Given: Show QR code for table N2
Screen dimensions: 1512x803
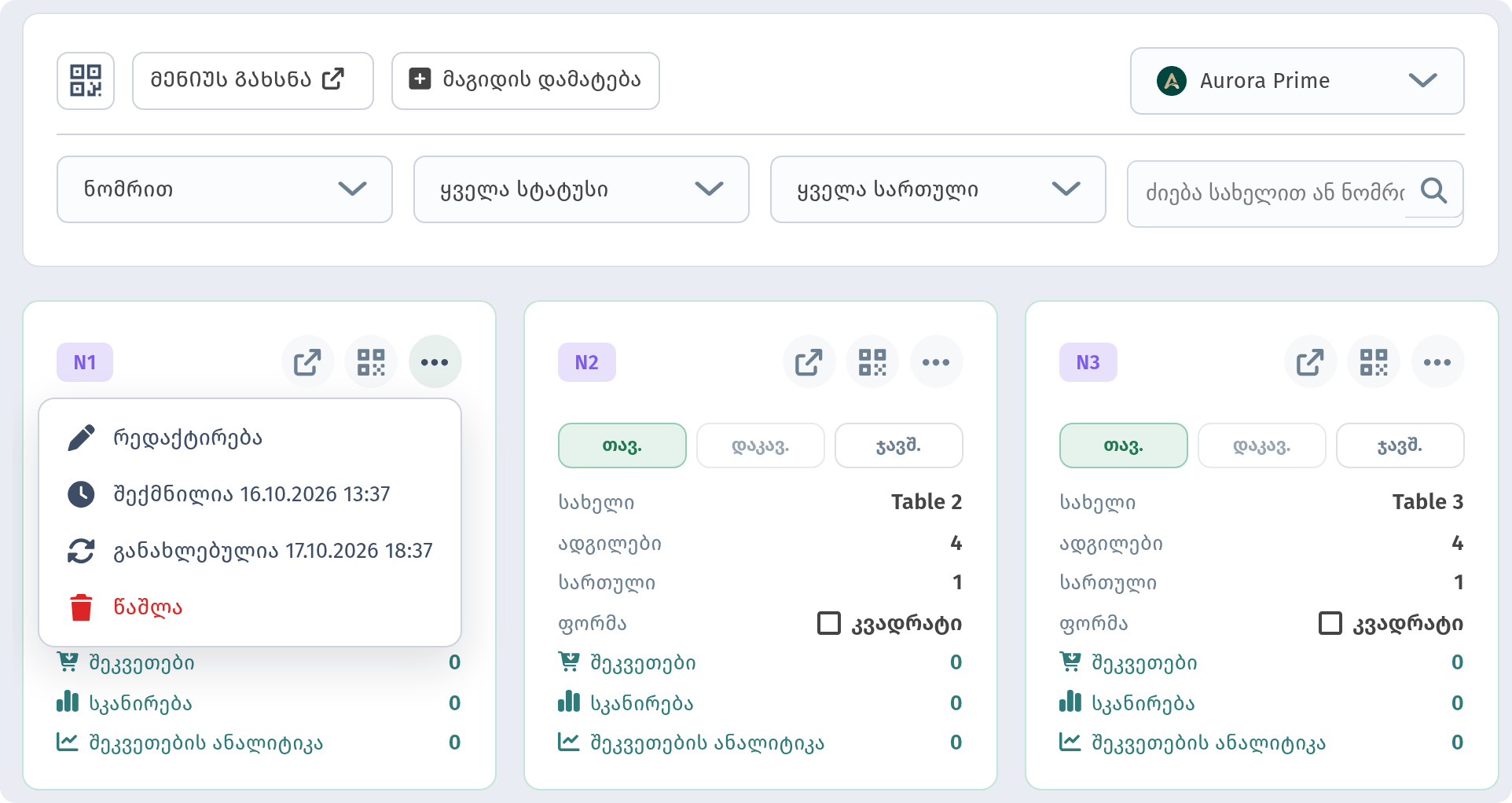Looking at the screenshot, I should coord(872,362).
